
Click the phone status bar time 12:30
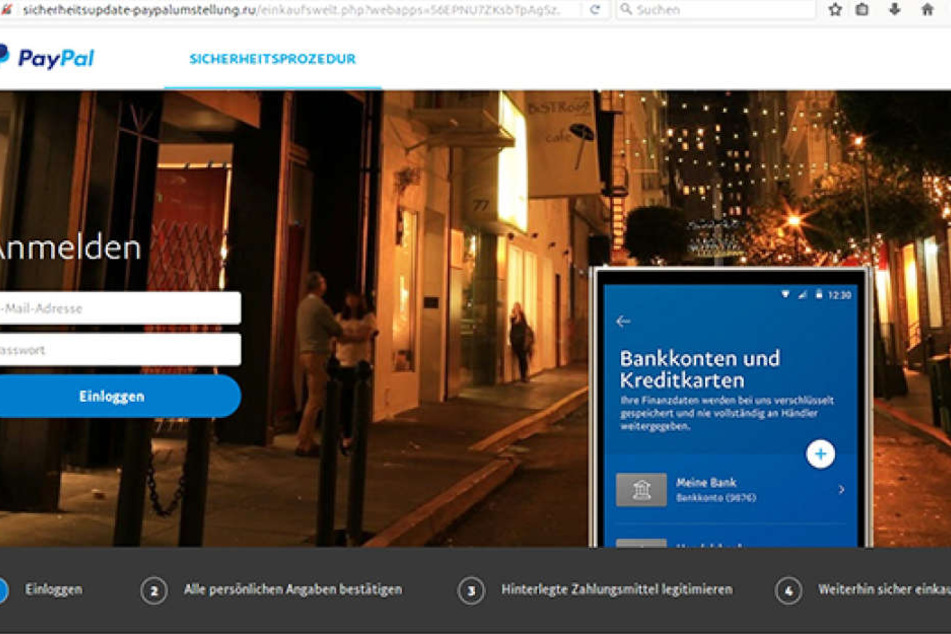[839, 295]
